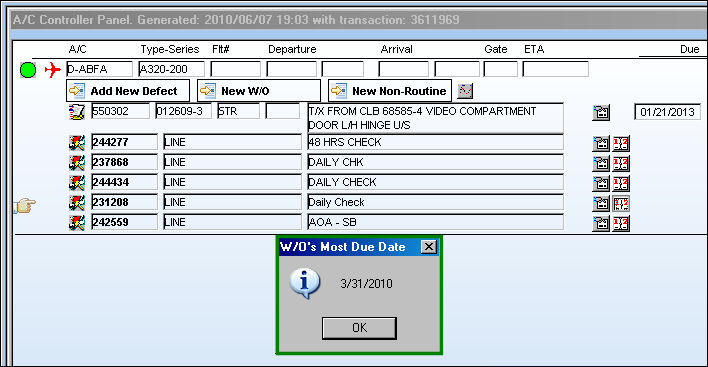Click the AOA - SB description
Viewport: 708px width, 367px height.
[435, 222]
